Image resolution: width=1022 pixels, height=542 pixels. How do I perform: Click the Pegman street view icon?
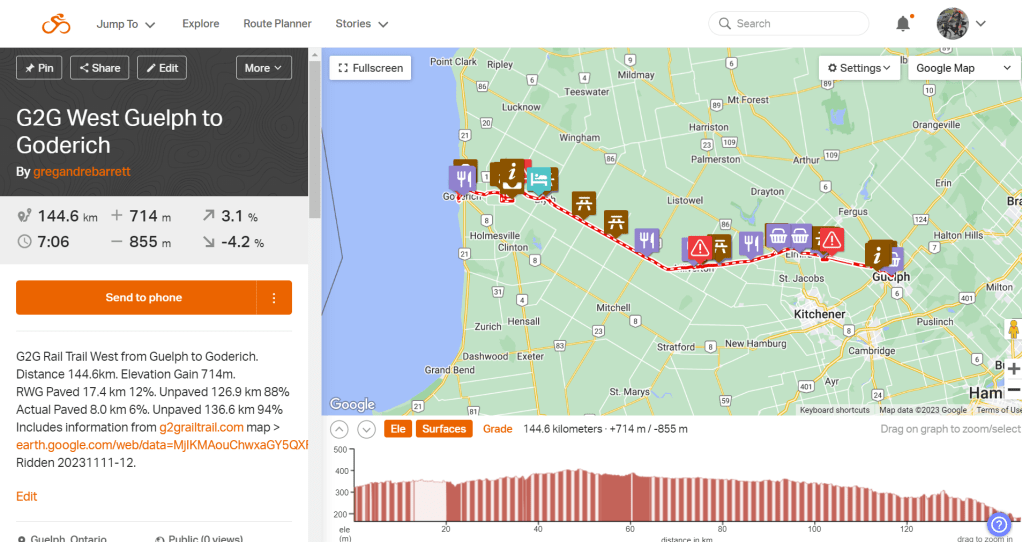coord(1013,331)
